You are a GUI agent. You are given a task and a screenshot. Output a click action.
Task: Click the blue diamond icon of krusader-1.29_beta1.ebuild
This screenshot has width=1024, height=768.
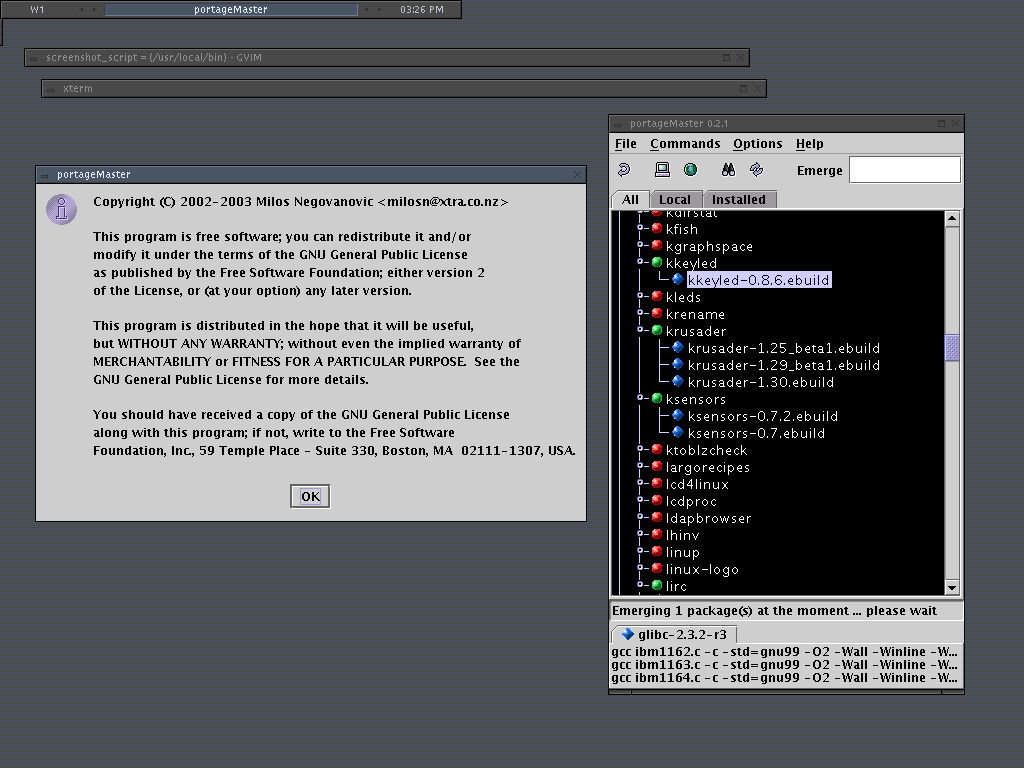[678, 364]
